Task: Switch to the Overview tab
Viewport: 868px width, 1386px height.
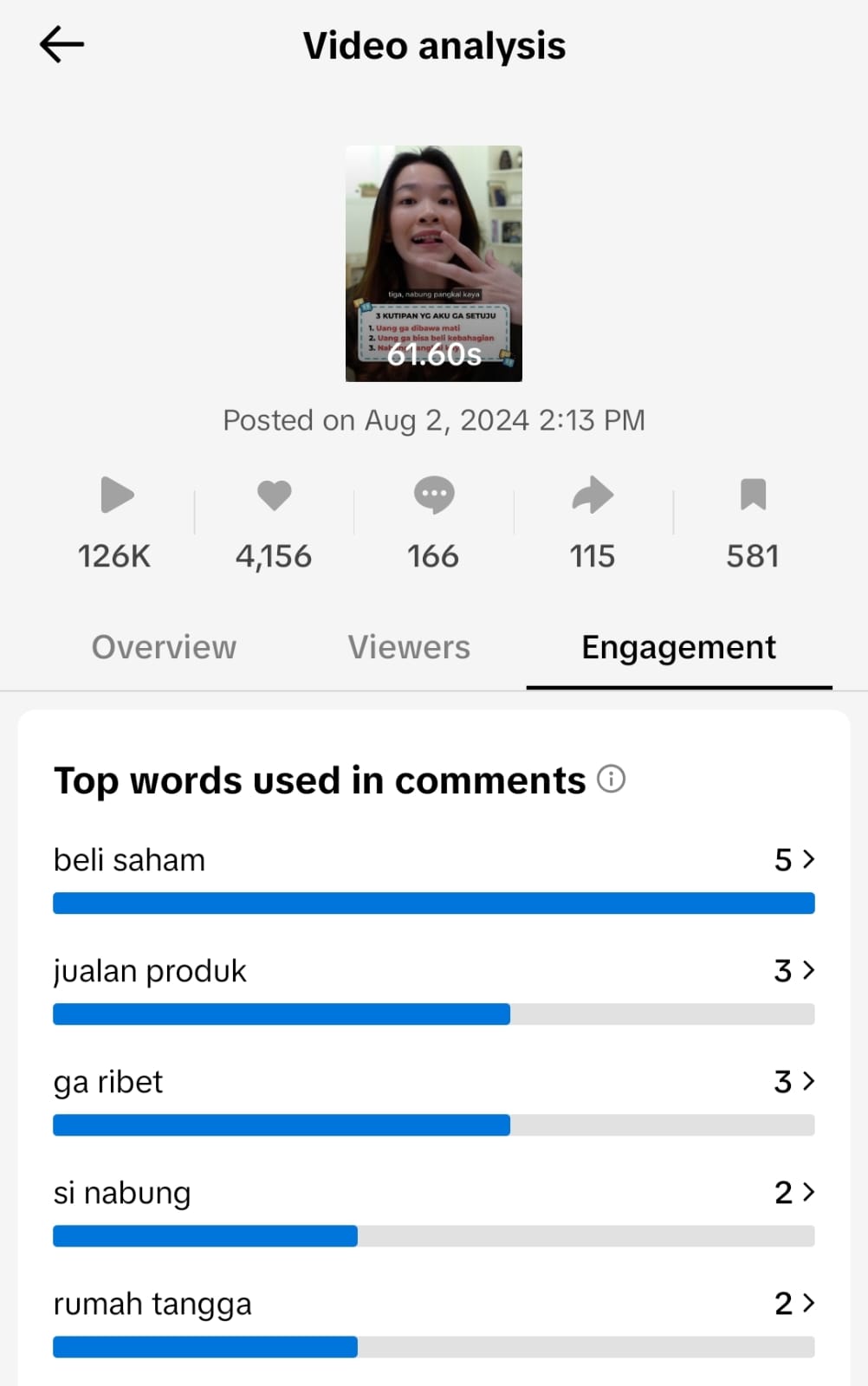Action: pyautogui.click(x=164, y=647)
